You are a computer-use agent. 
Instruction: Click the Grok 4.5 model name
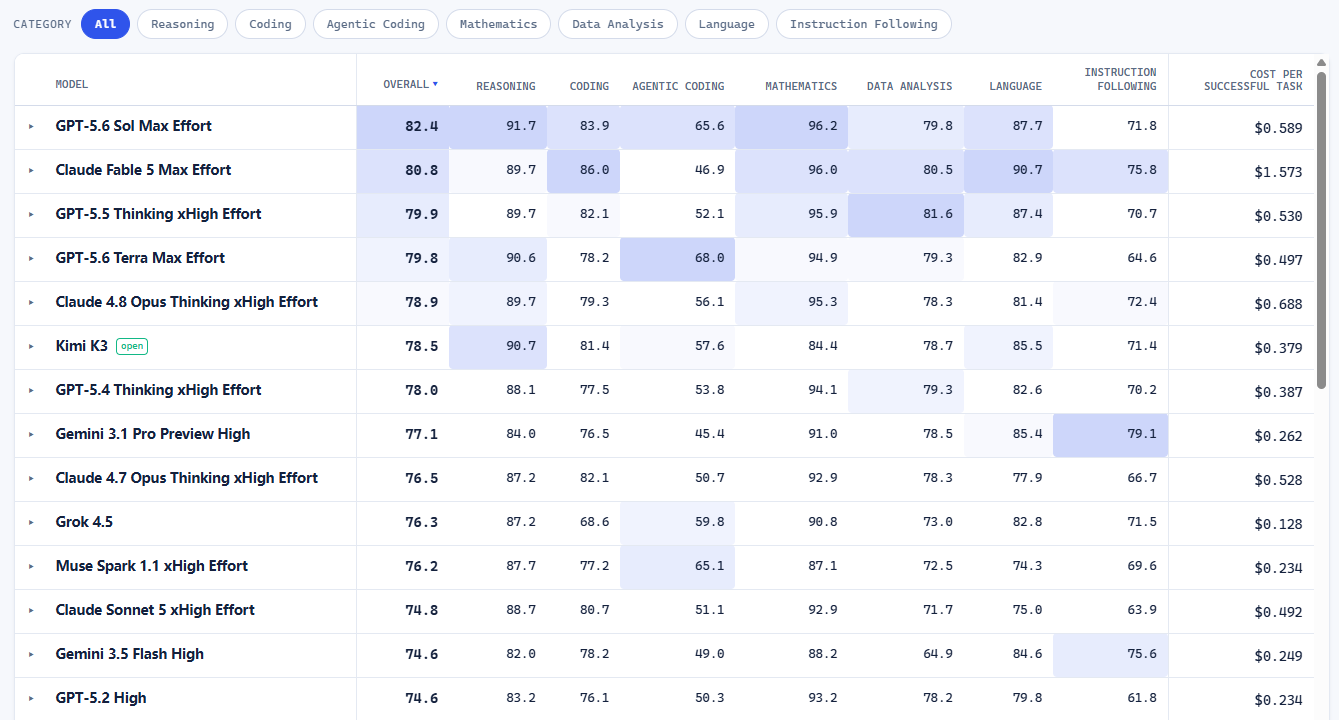coord(84,522)
